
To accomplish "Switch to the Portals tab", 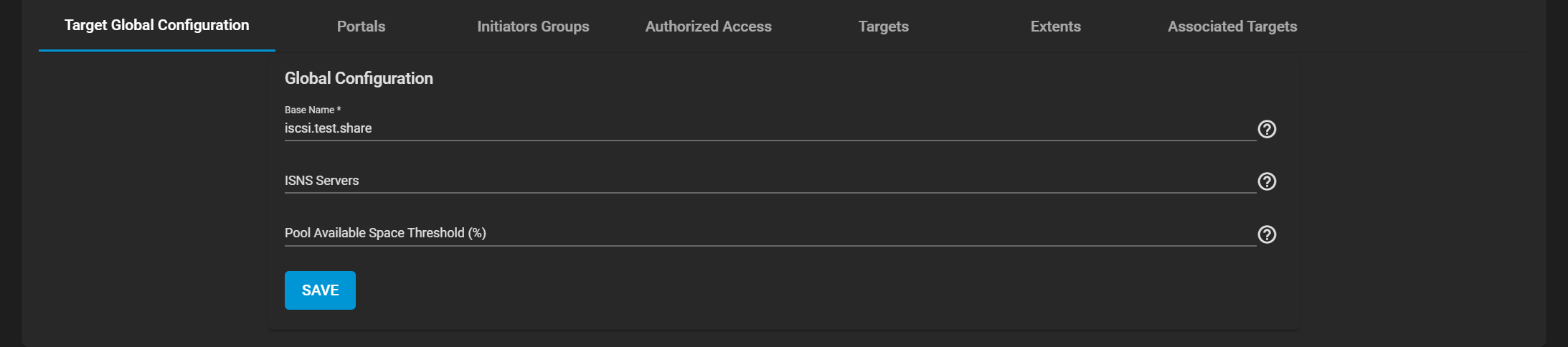I will pyautogui.click(x=361, y=27).
